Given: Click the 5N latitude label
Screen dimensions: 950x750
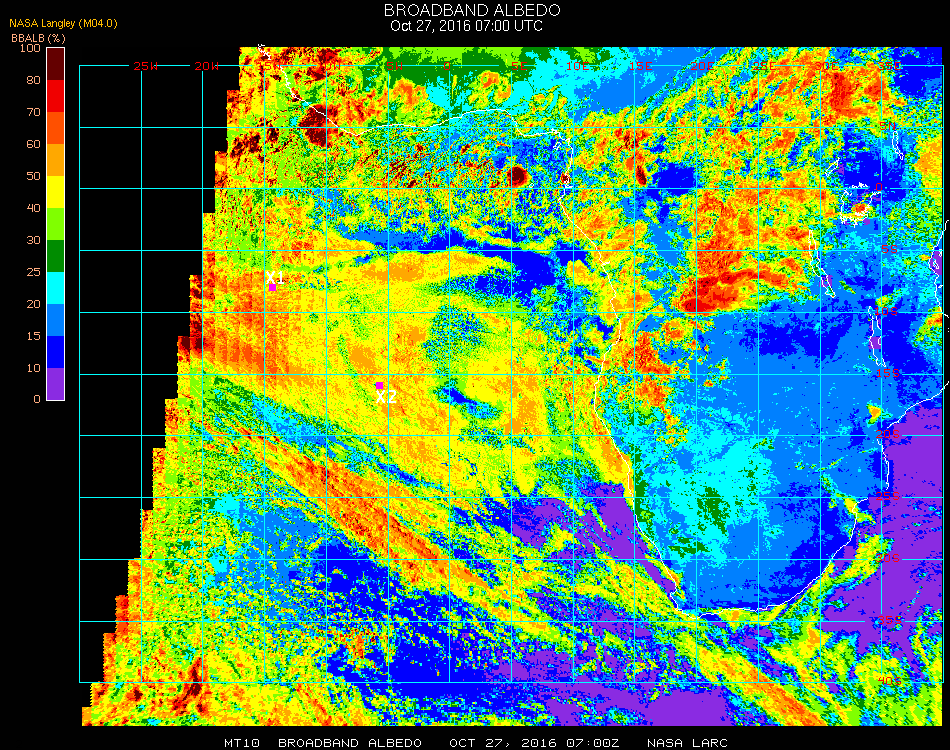Looking at the screenshot, I should (x=888, y=125).
